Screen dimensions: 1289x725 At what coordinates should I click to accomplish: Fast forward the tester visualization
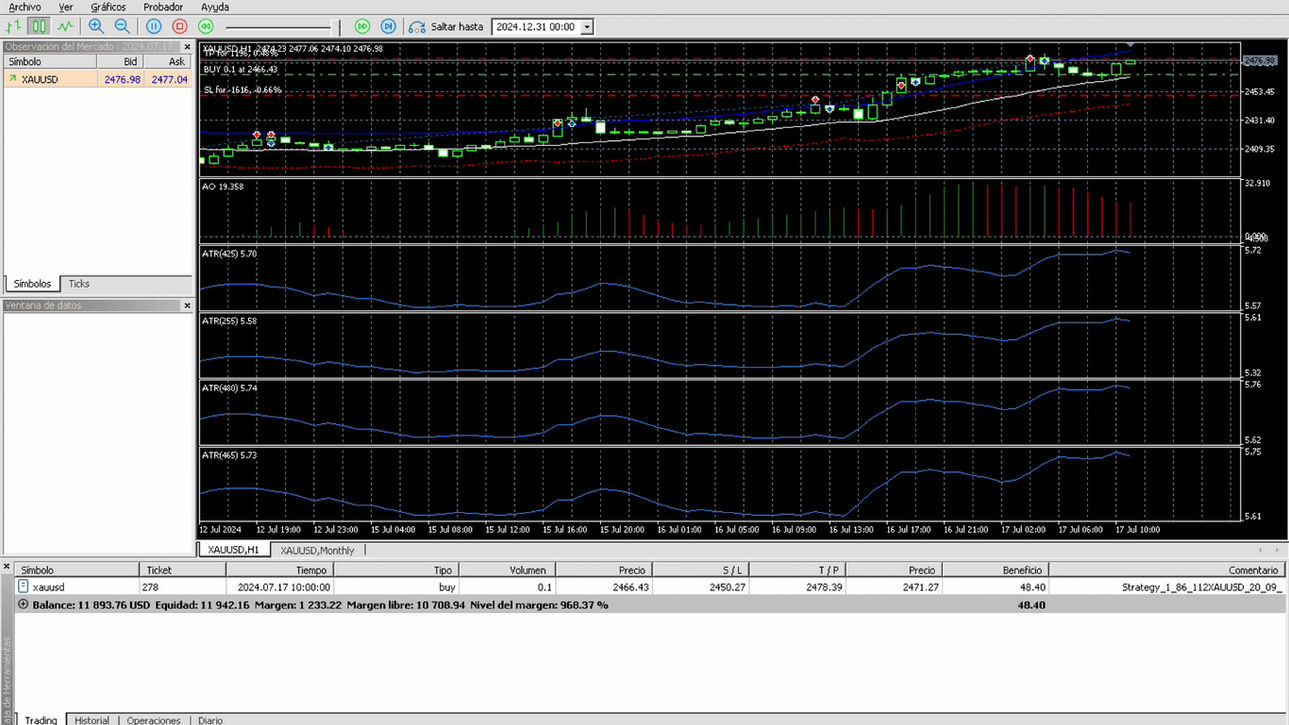pos(362,26)
